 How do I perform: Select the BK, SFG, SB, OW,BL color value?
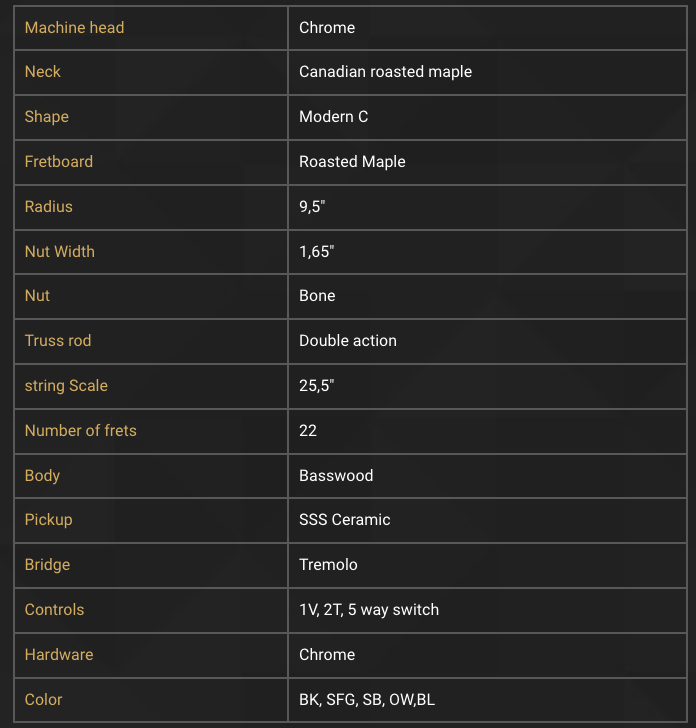[x=367, y=700]
